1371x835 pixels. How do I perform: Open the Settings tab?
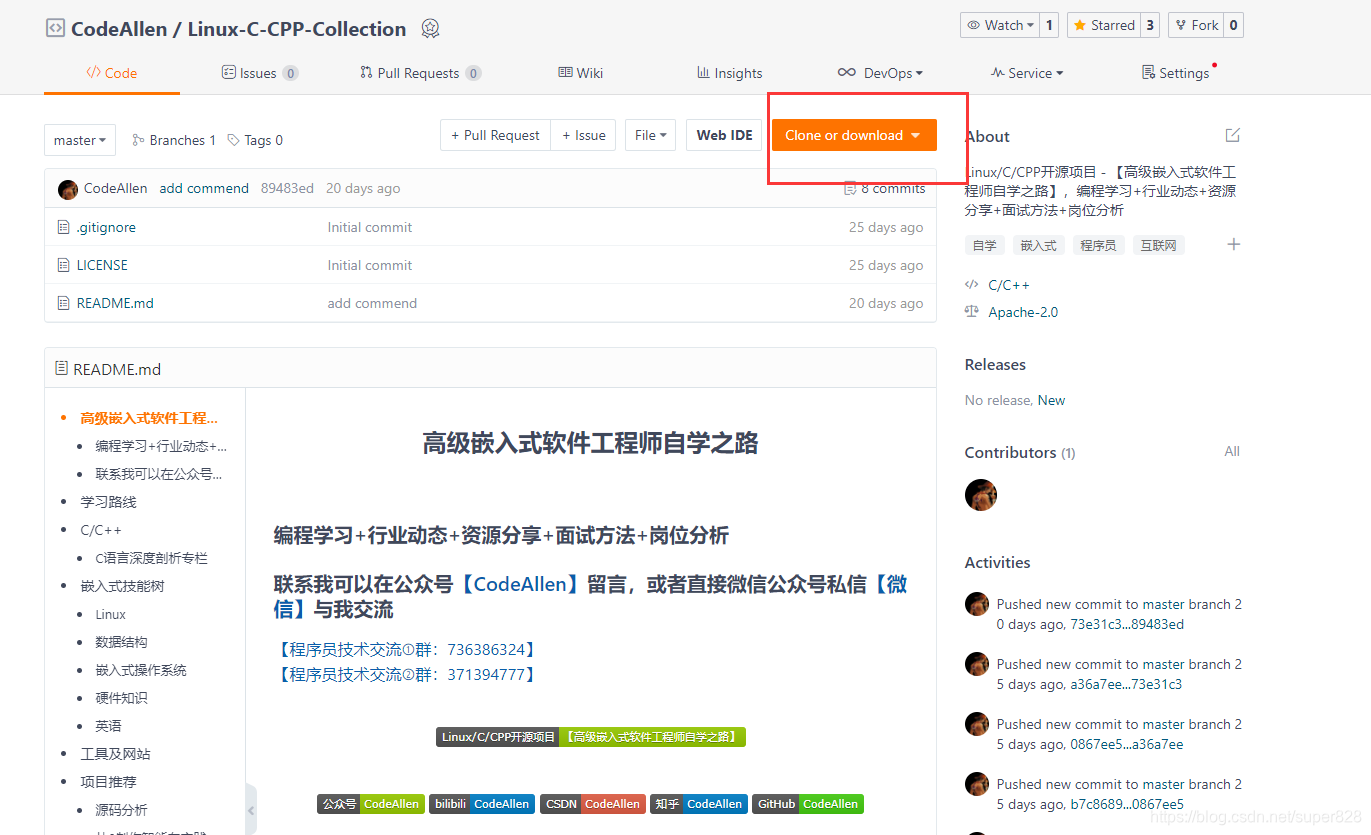pos(1176,73)
